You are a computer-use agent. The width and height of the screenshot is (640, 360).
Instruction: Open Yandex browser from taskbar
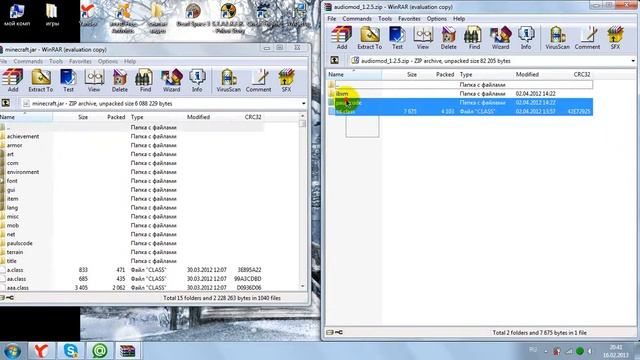pos(41,351)
